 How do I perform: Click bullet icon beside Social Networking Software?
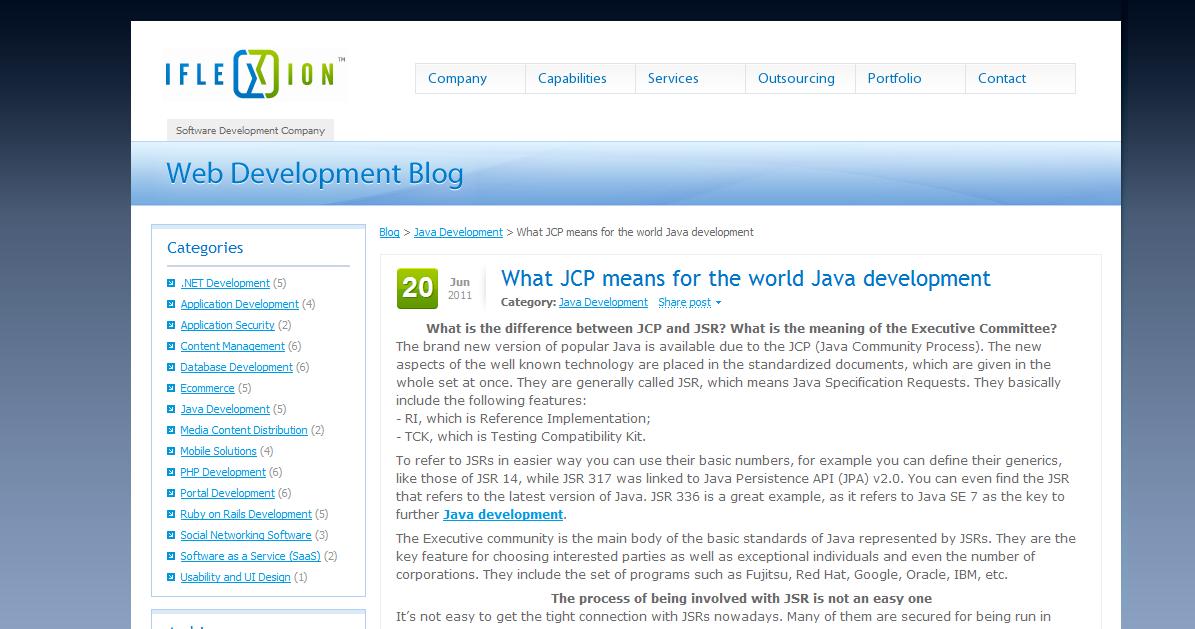[171, 534]
